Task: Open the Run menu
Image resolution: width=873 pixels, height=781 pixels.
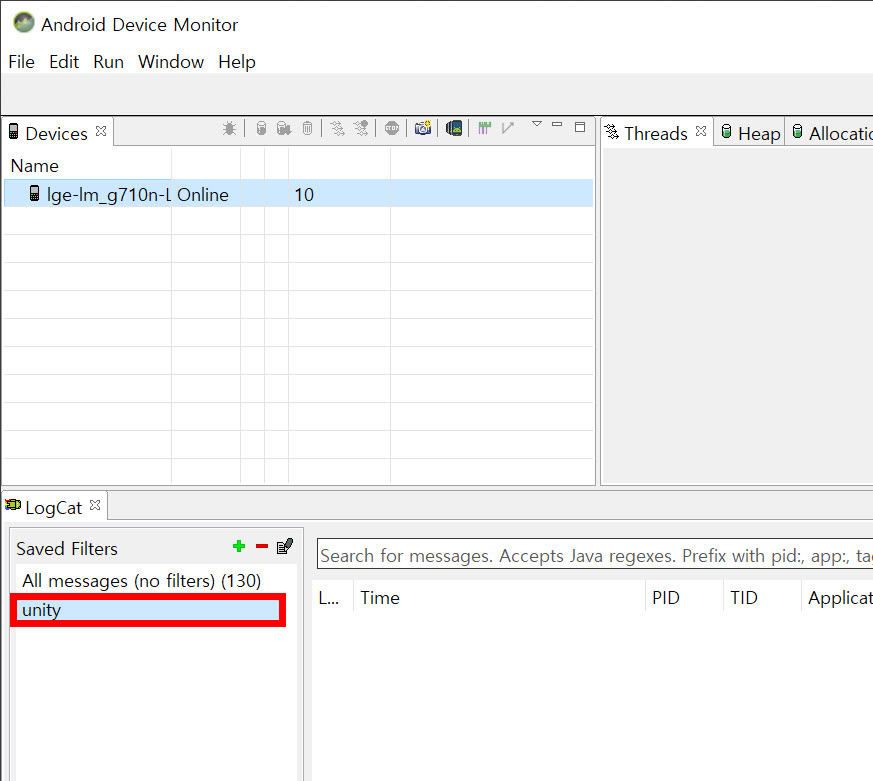Action: pos(109,62)
